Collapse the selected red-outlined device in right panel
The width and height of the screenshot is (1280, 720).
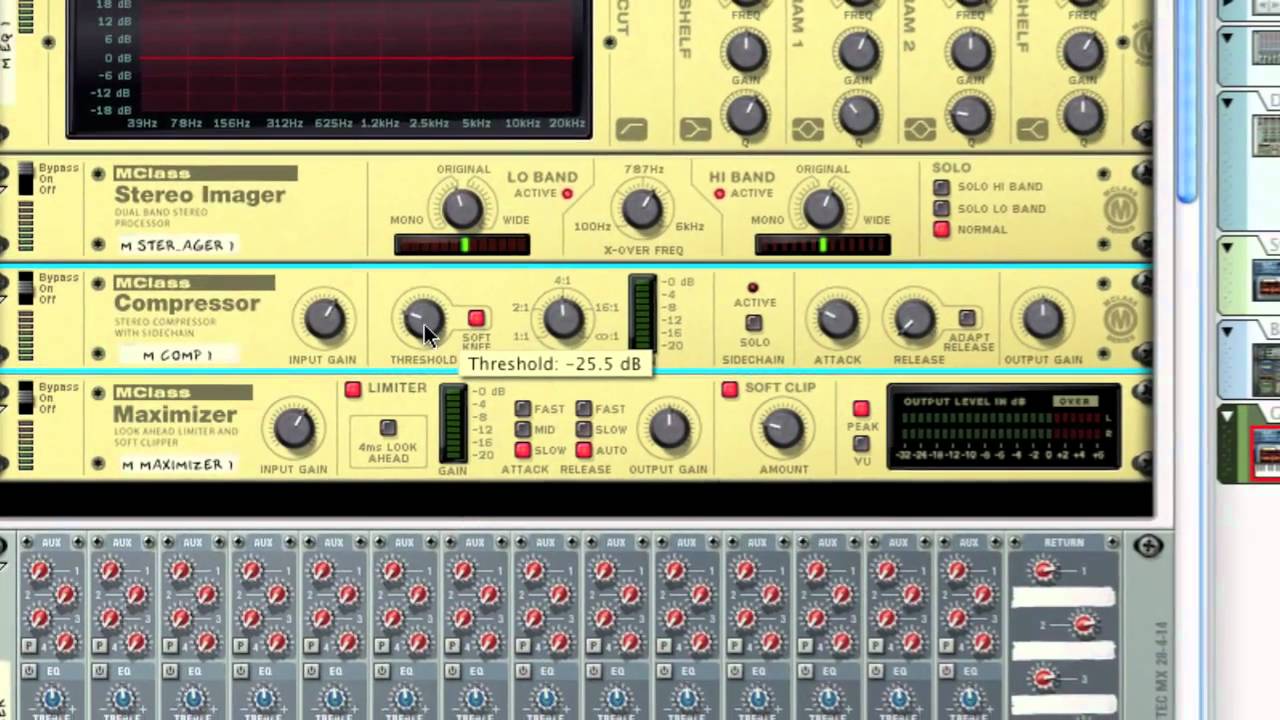[x=1225, y=414]
